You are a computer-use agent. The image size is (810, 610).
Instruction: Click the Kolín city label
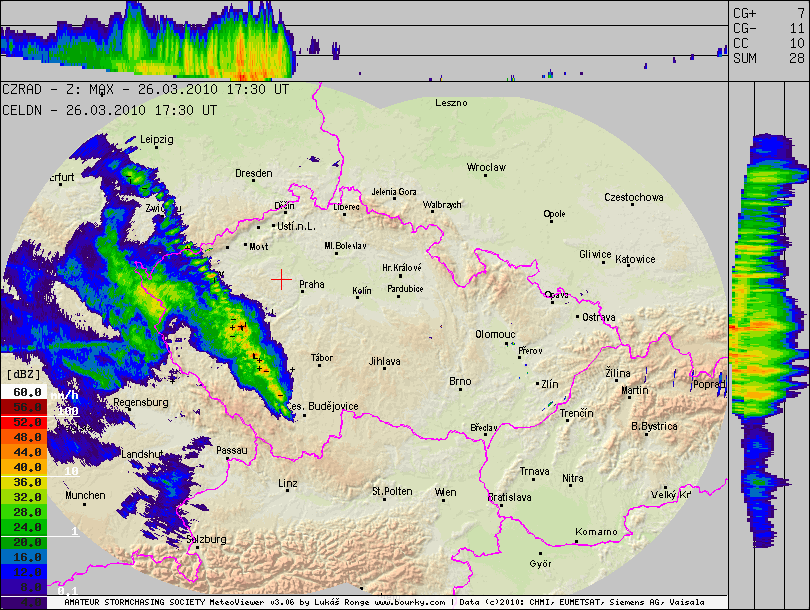click(362, 291)
